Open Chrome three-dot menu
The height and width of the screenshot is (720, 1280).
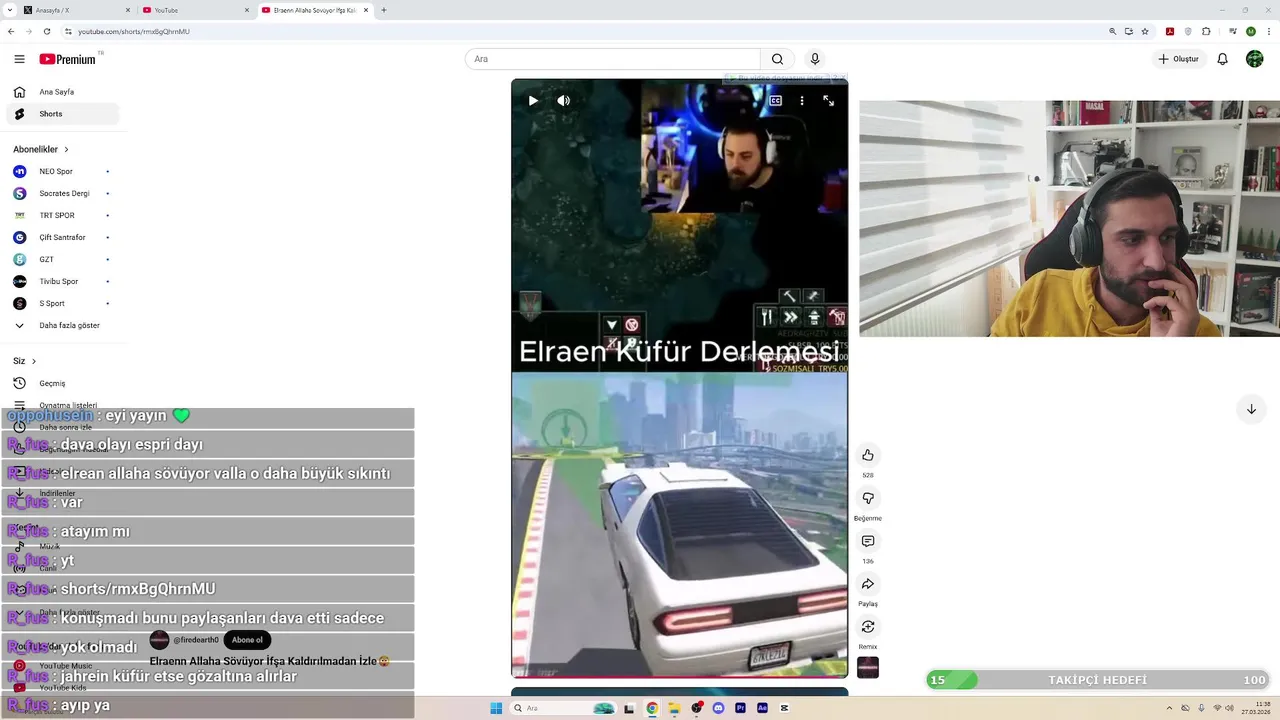coord(1268,31)
